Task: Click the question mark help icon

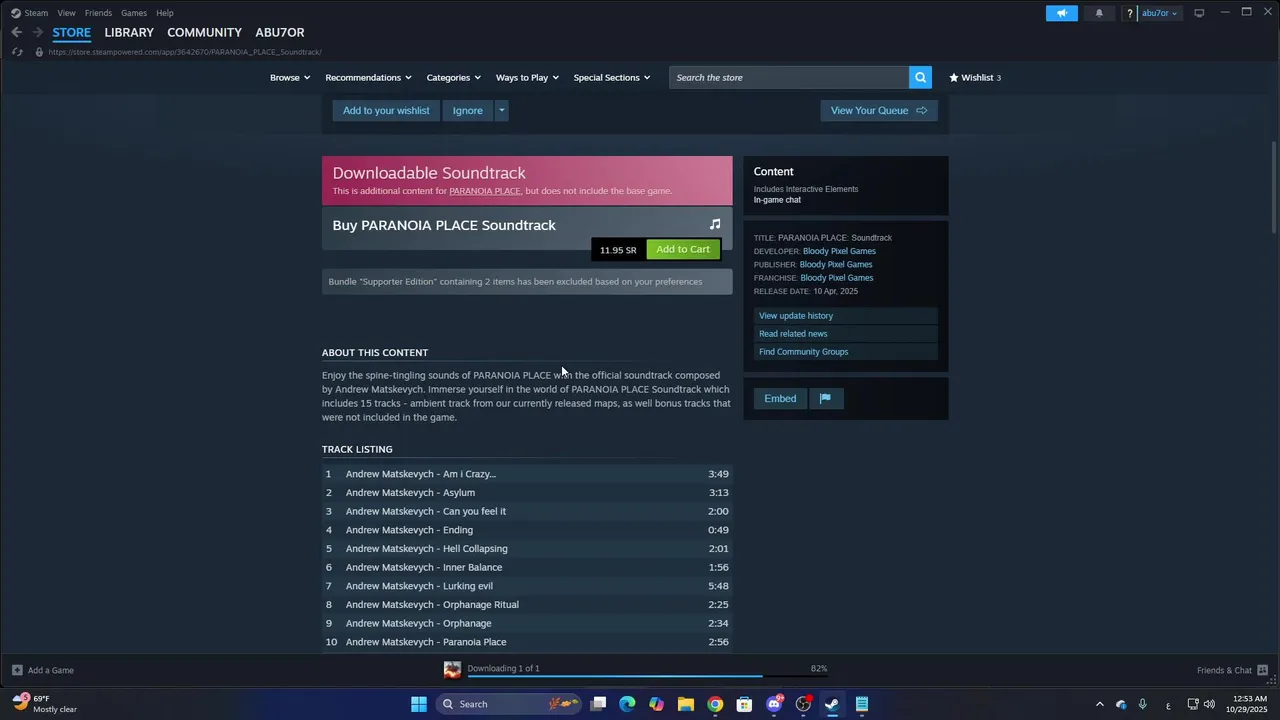Action: coord(1130,13)
